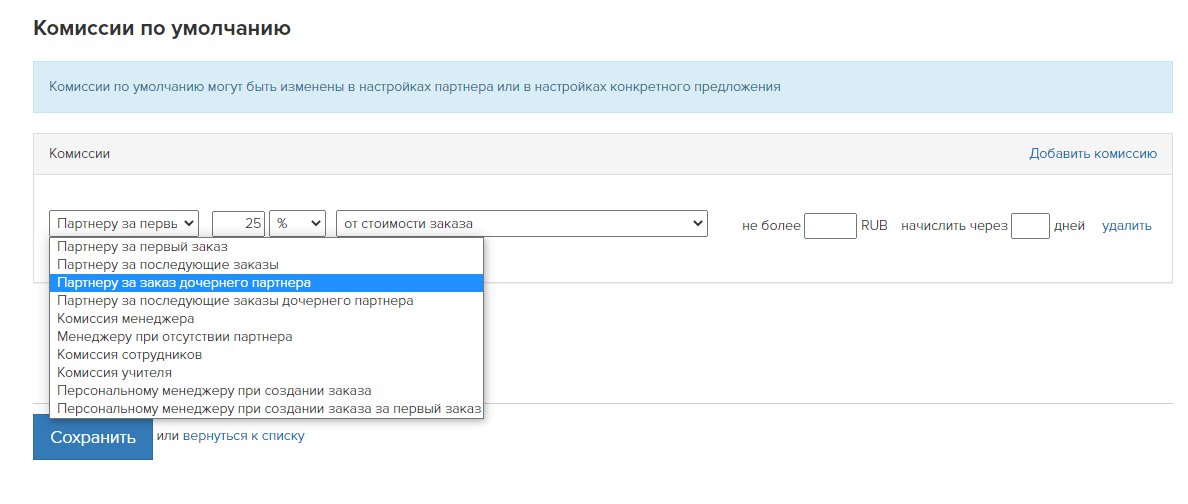The width and height of the screenshot is (1188, 504).
Task: Click the commission value field with 25
Action: 239,224
